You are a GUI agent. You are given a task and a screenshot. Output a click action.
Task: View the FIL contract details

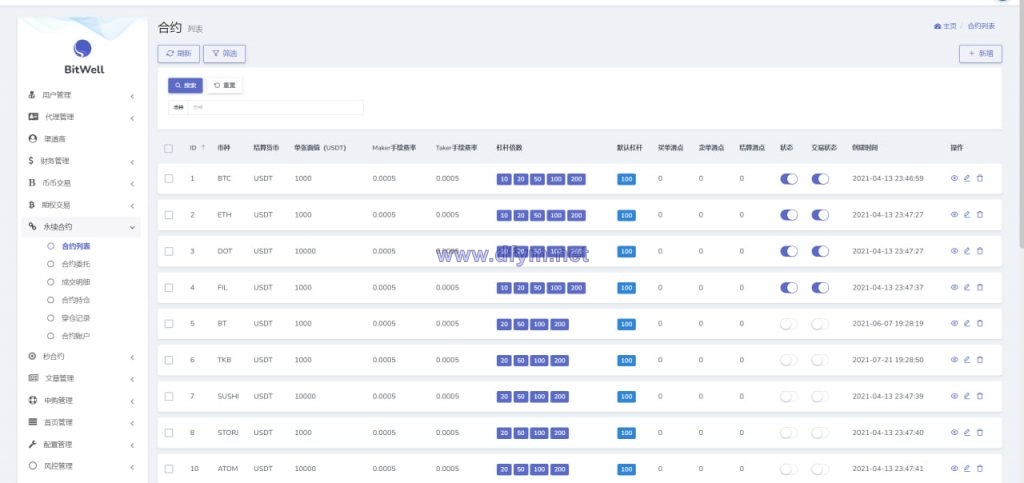[x=954, y=287]
